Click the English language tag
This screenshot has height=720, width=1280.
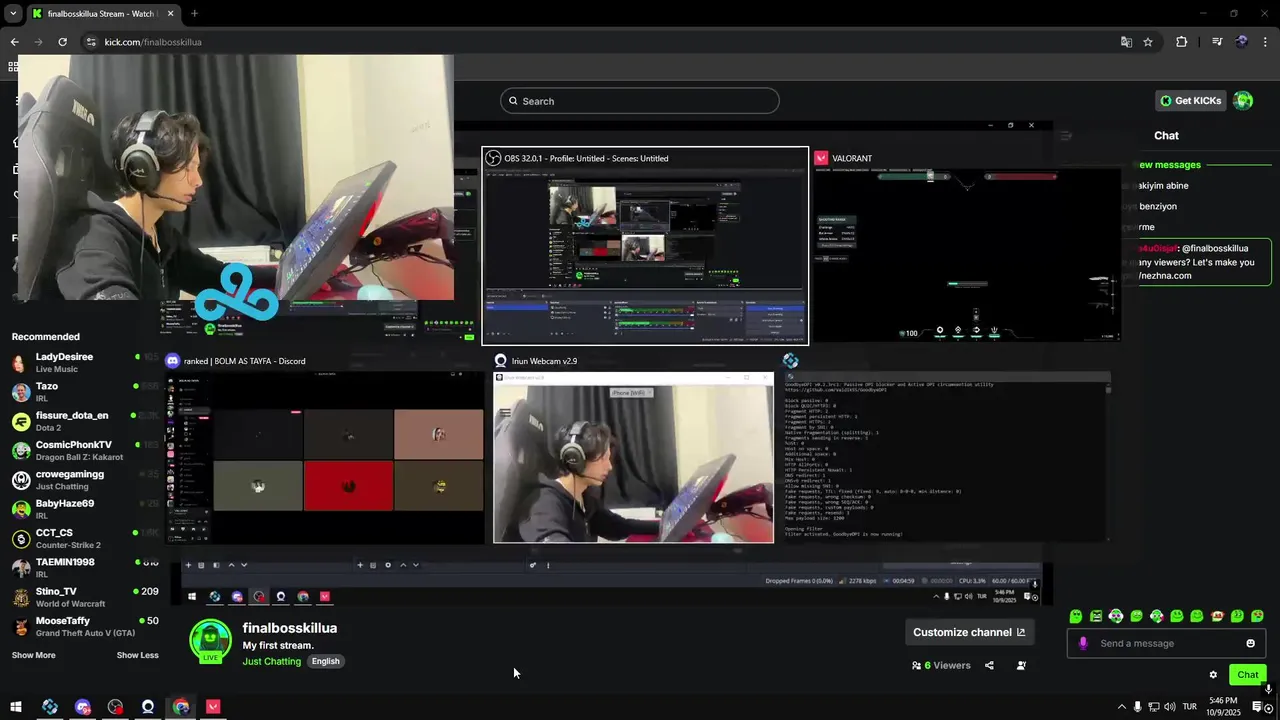coord(325,661)
